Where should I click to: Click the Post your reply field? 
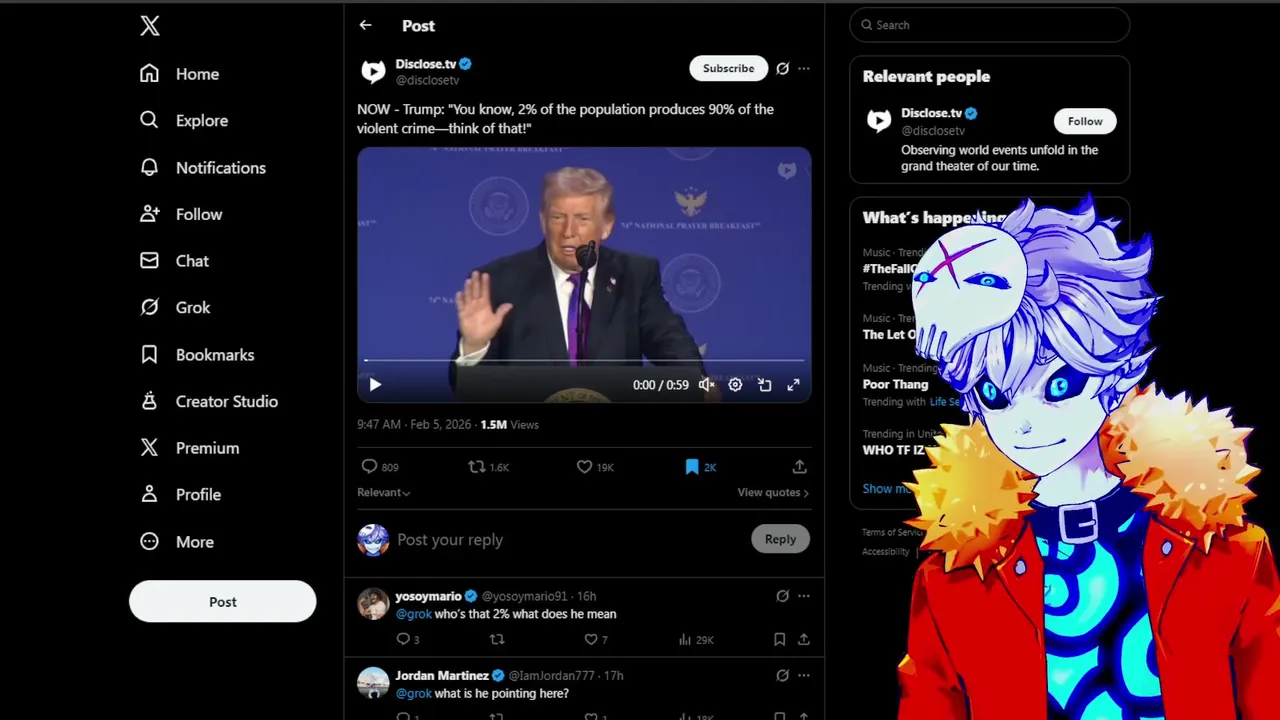570,540
